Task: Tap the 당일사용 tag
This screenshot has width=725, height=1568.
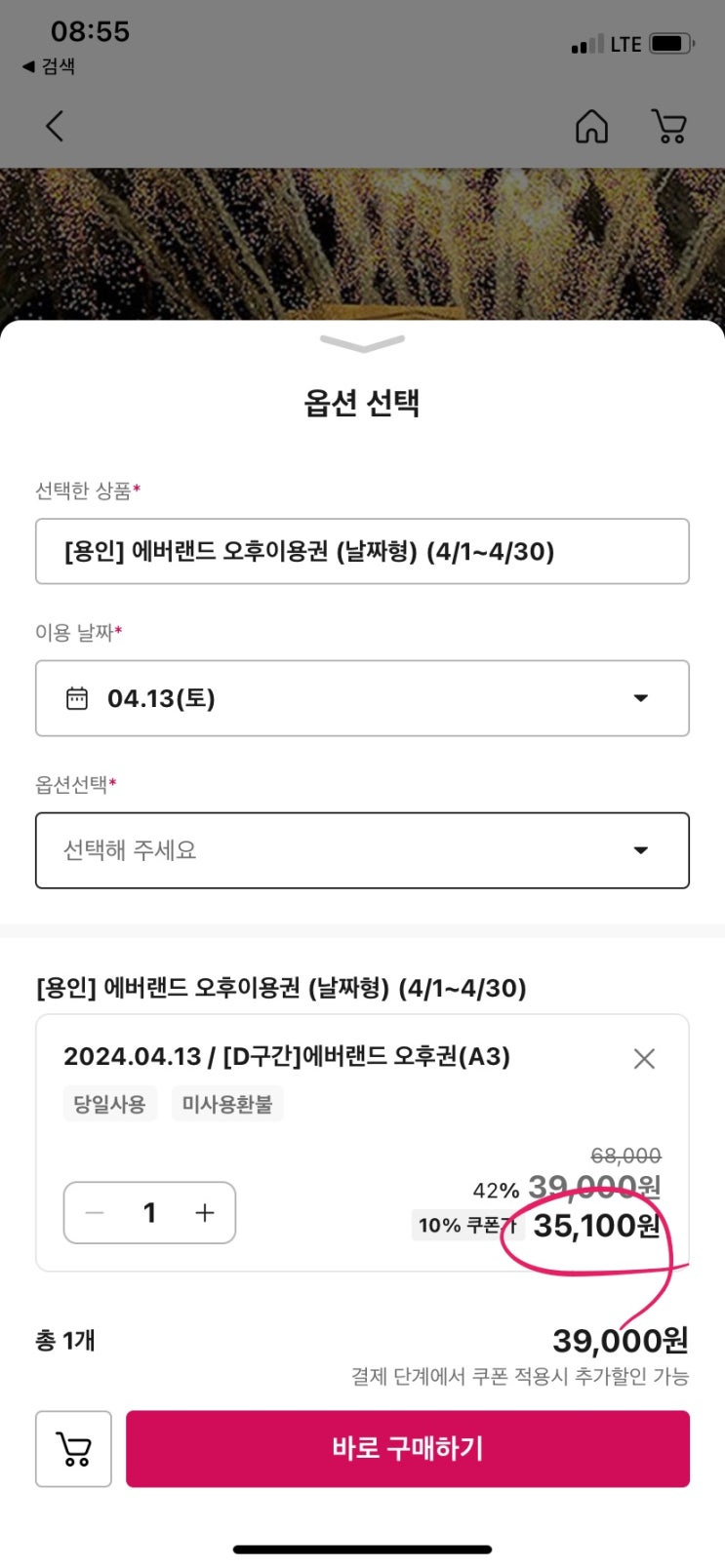Action: coord(110,1105)
